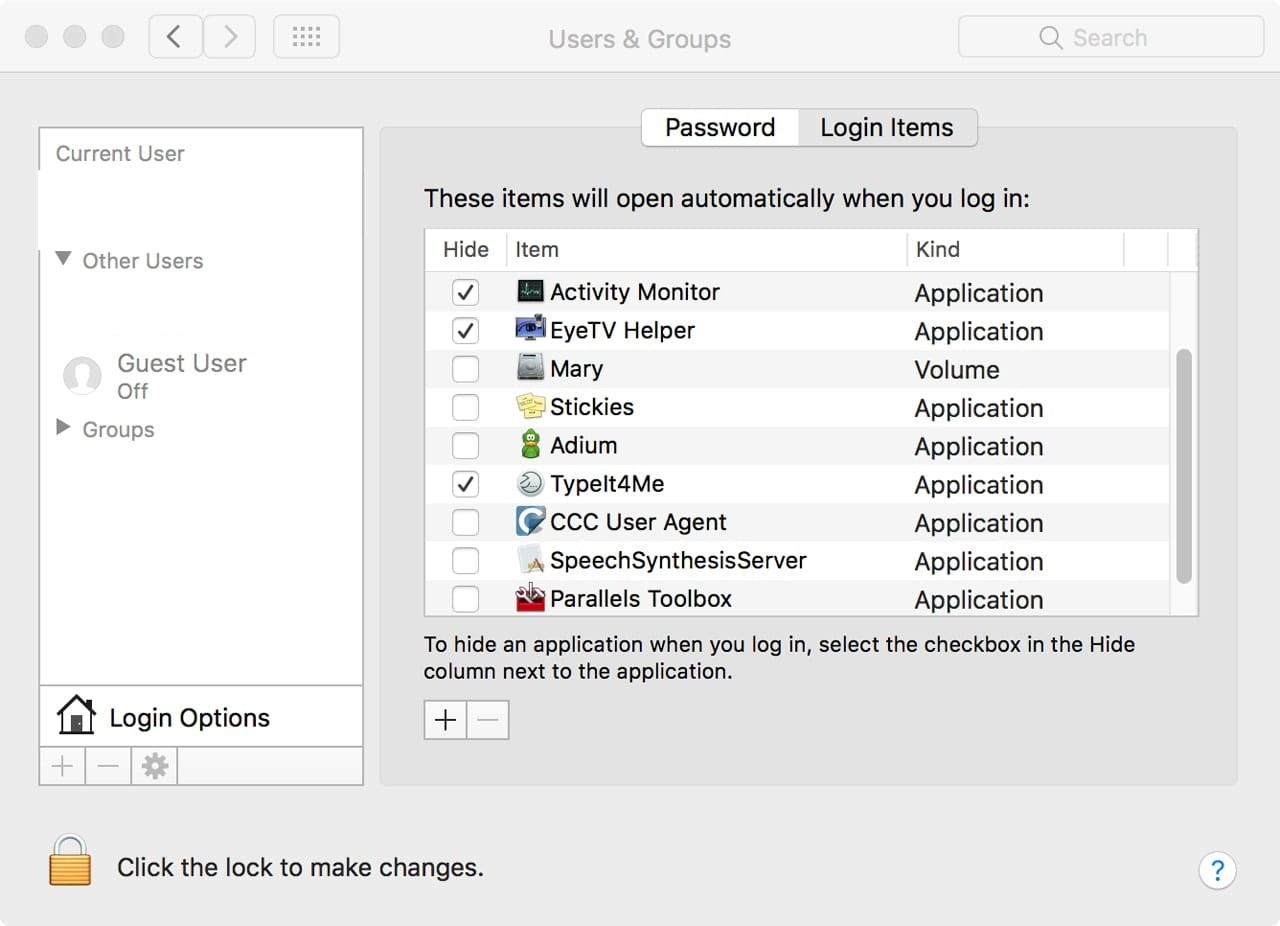1280x926 pixels.
Task: Select the Parallels Toolbox icon
Action: pos(529,598)
